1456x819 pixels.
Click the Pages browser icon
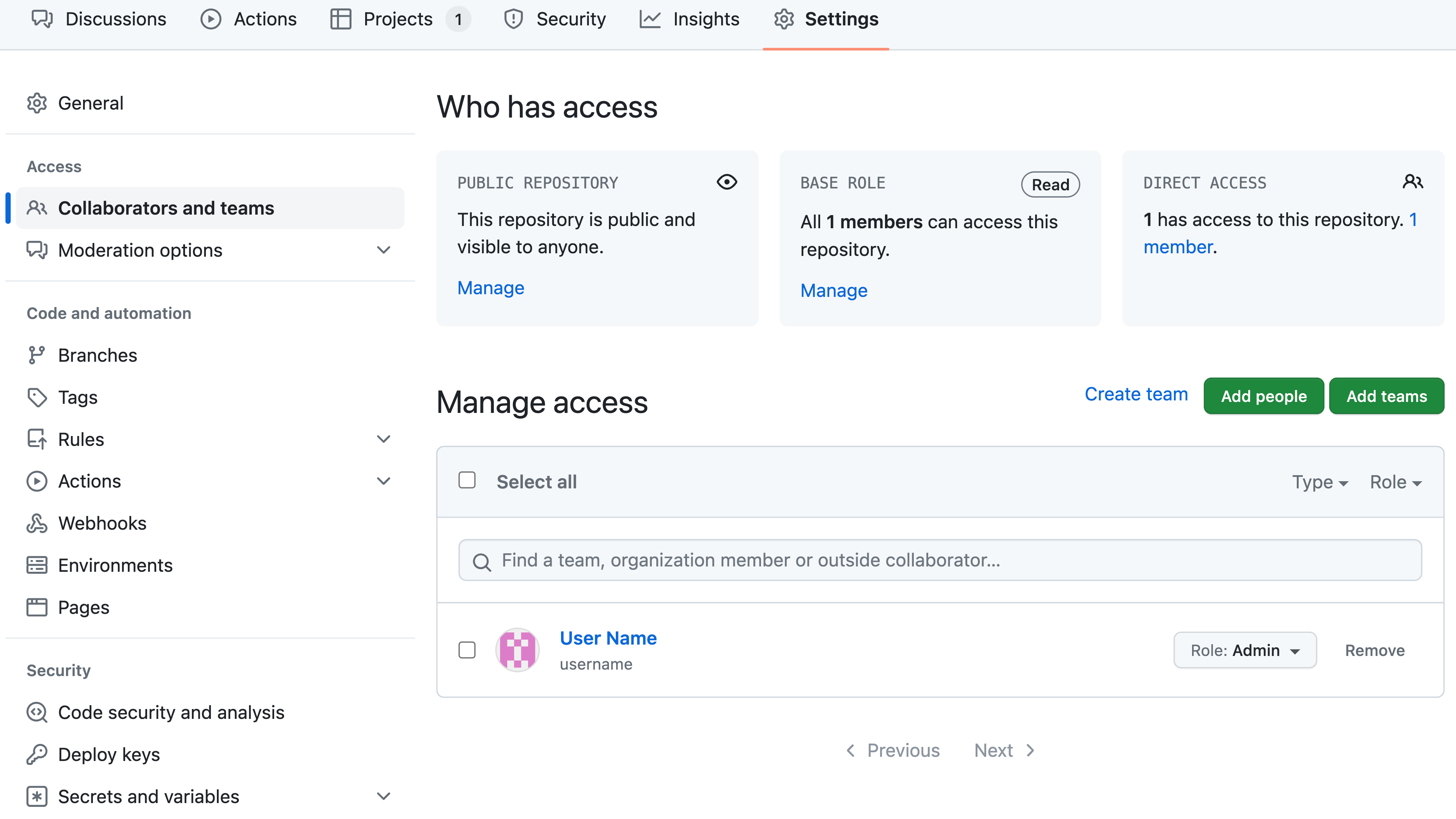(37, 607)
